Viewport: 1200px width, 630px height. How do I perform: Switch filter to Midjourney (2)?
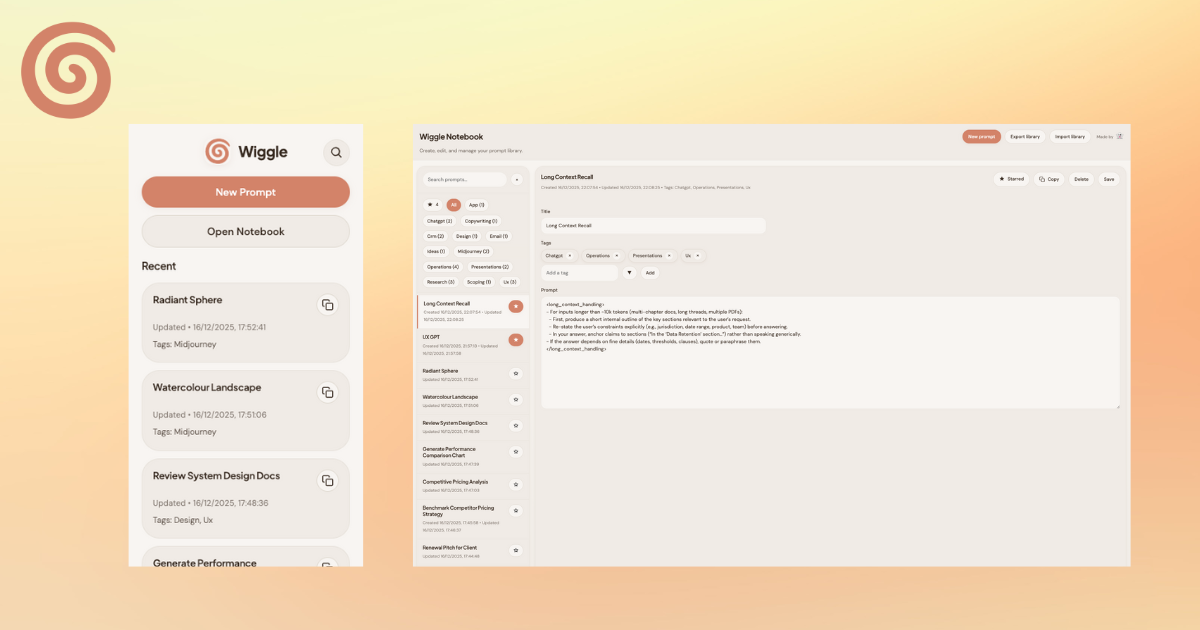point(474,251)
